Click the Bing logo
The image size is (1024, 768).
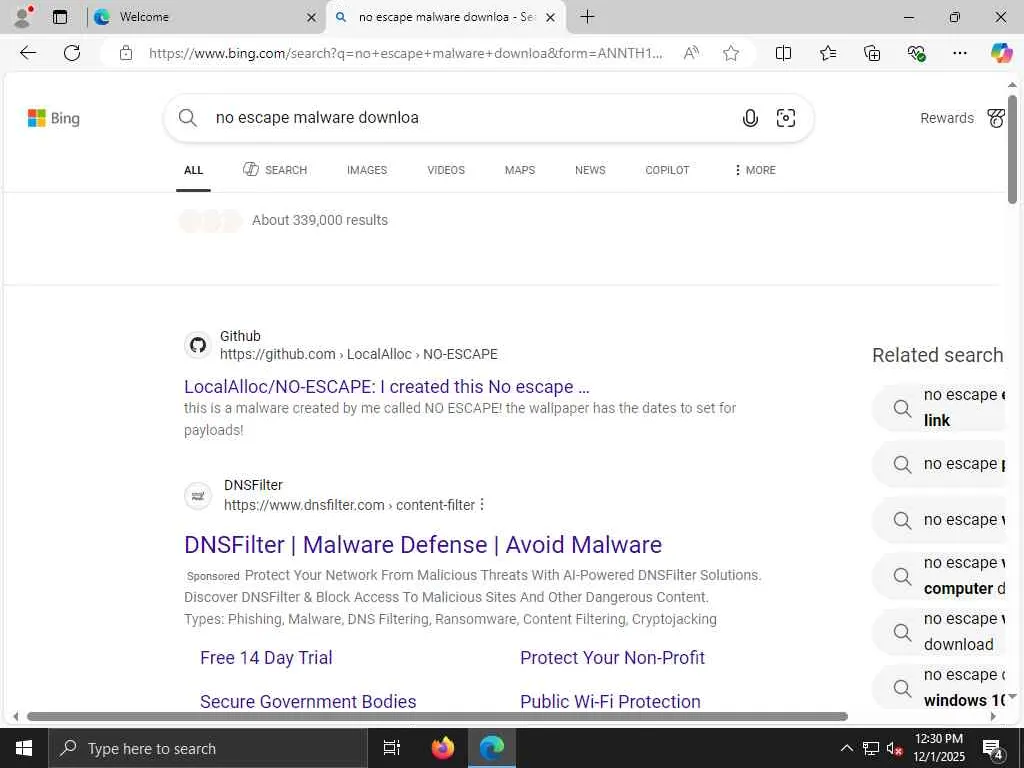pyautogui.click(x=54, y=118)
